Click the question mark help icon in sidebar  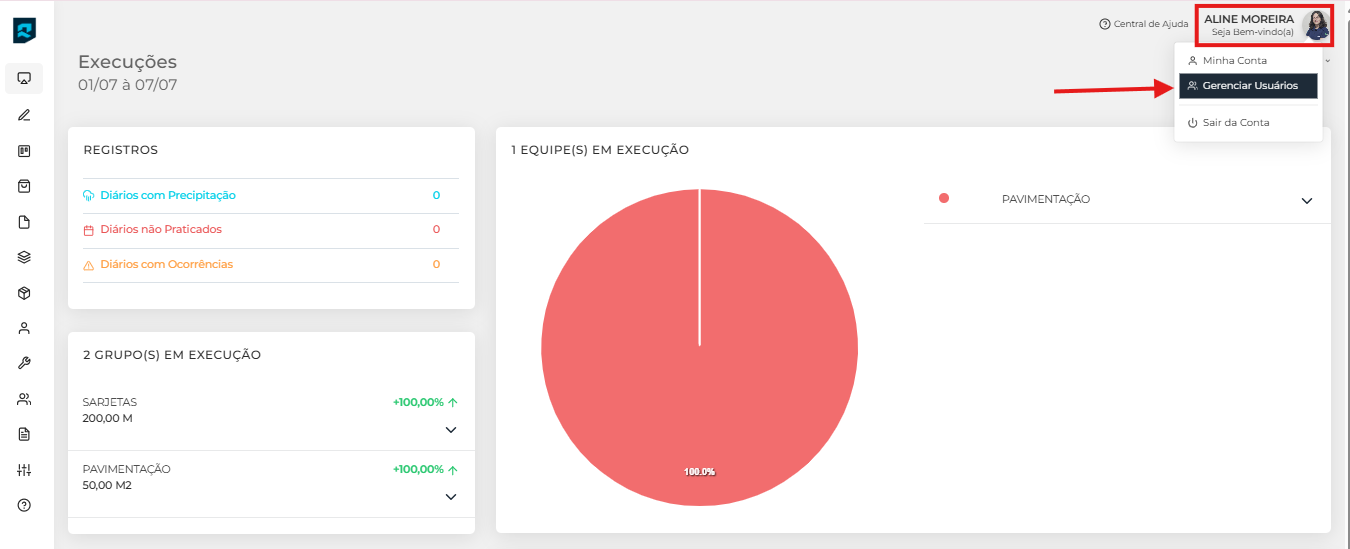[x=24, y=505]
